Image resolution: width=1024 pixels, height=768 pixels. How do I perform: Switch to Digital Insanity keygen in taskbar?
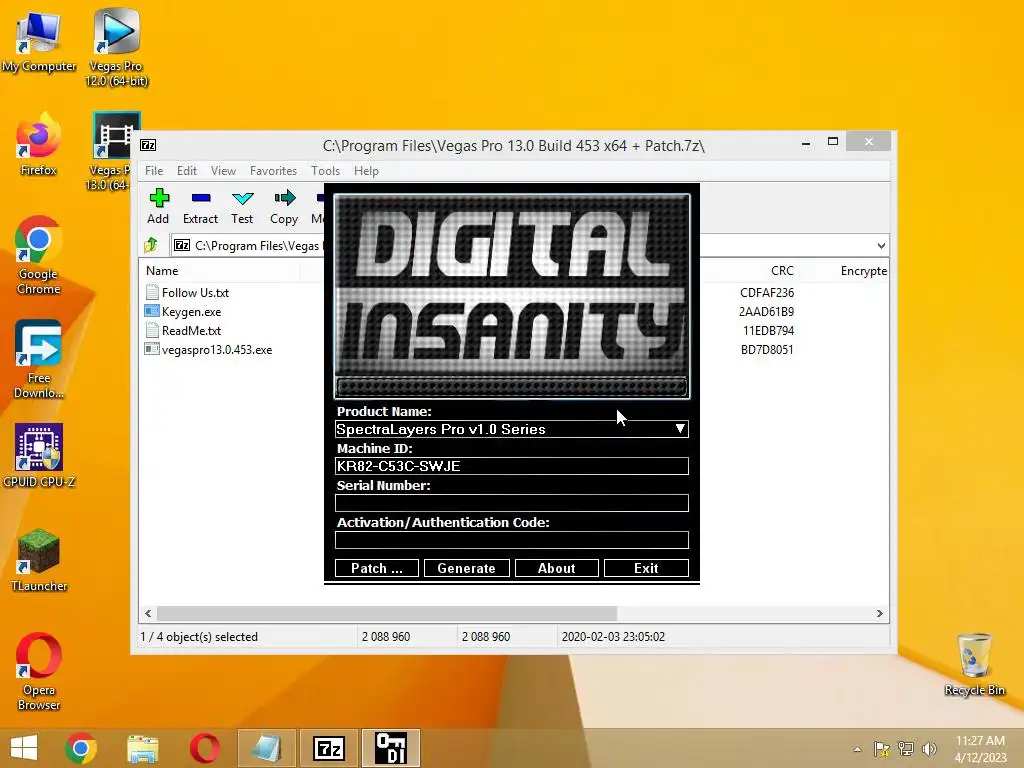pos(391,748)
